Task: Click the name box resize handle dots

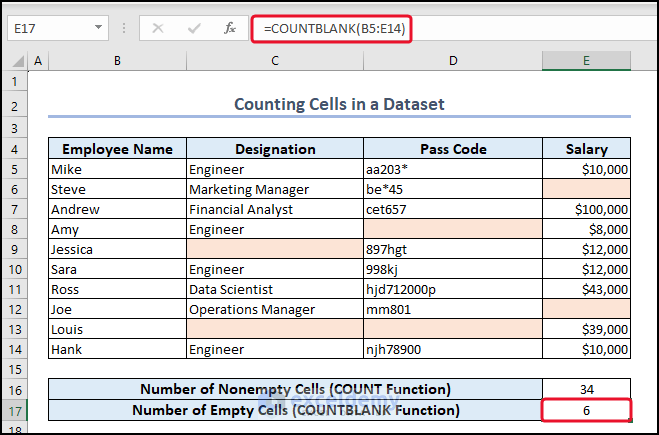Action: (125, 28)
